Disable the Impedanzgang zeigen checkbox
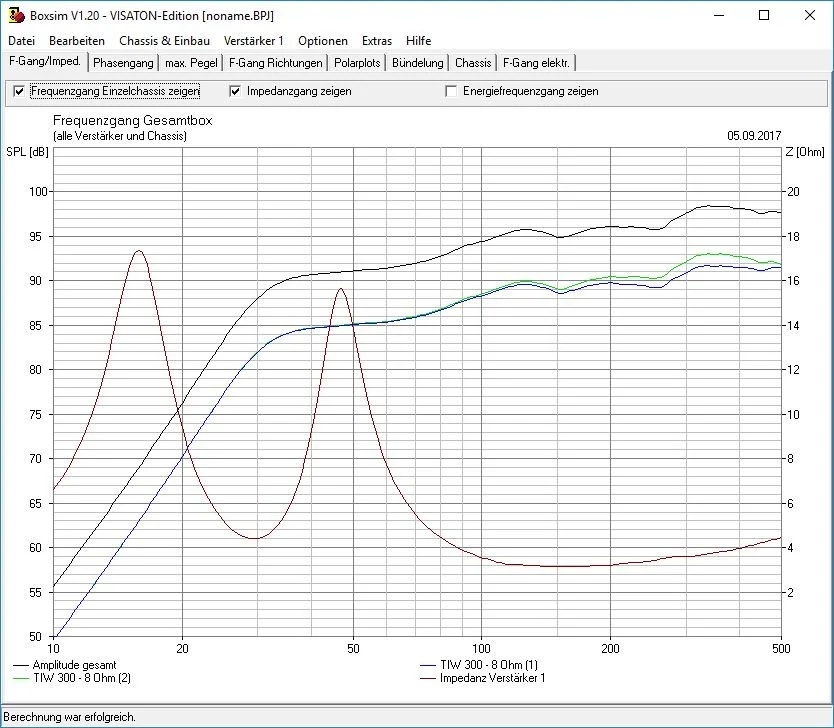This screenshot has height=728, width=834. 235,91
